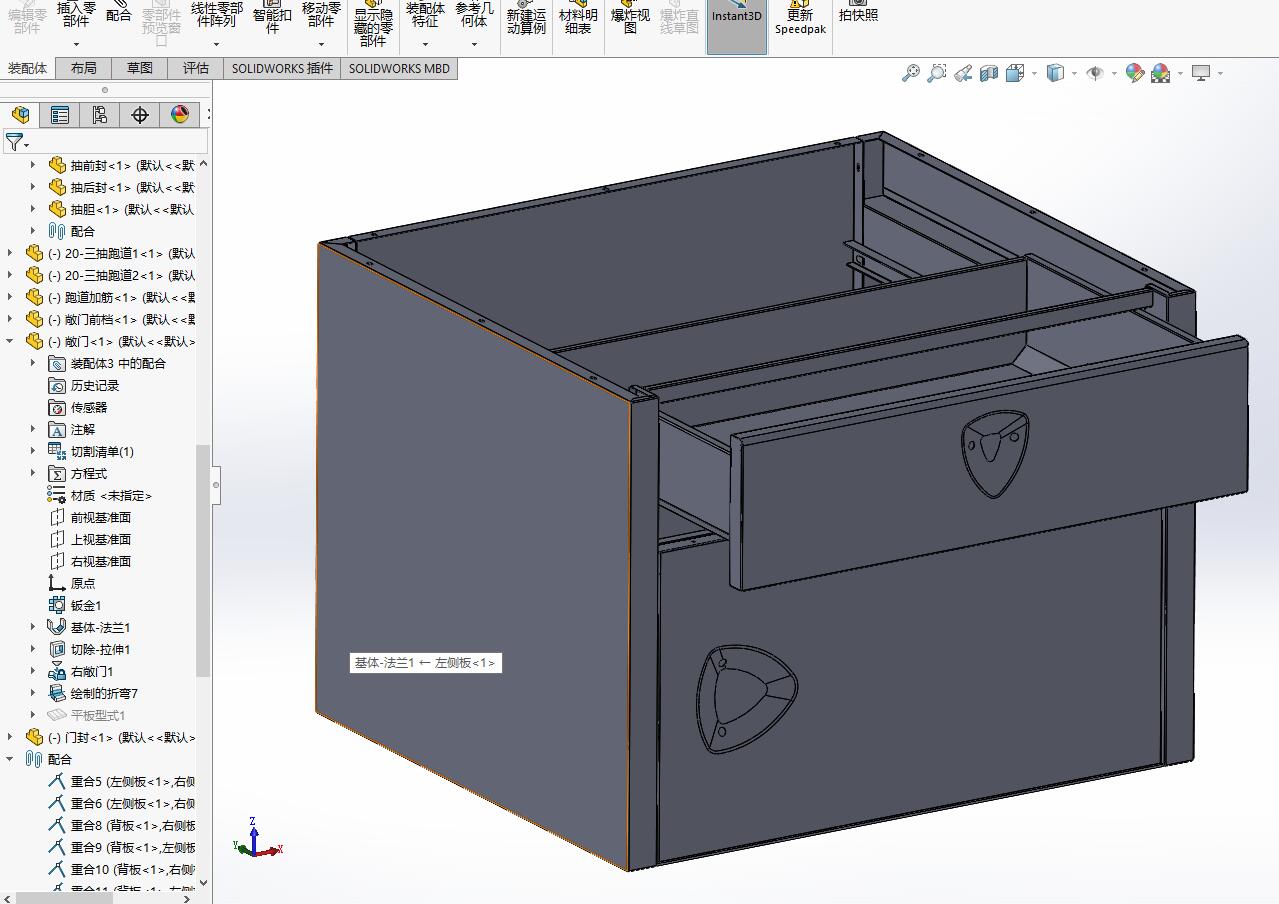Image resolution: width=1279 pixels, height=904 pixels.
Task: Select the 重合5 mate in tree
Action: [x=121, y=781]
